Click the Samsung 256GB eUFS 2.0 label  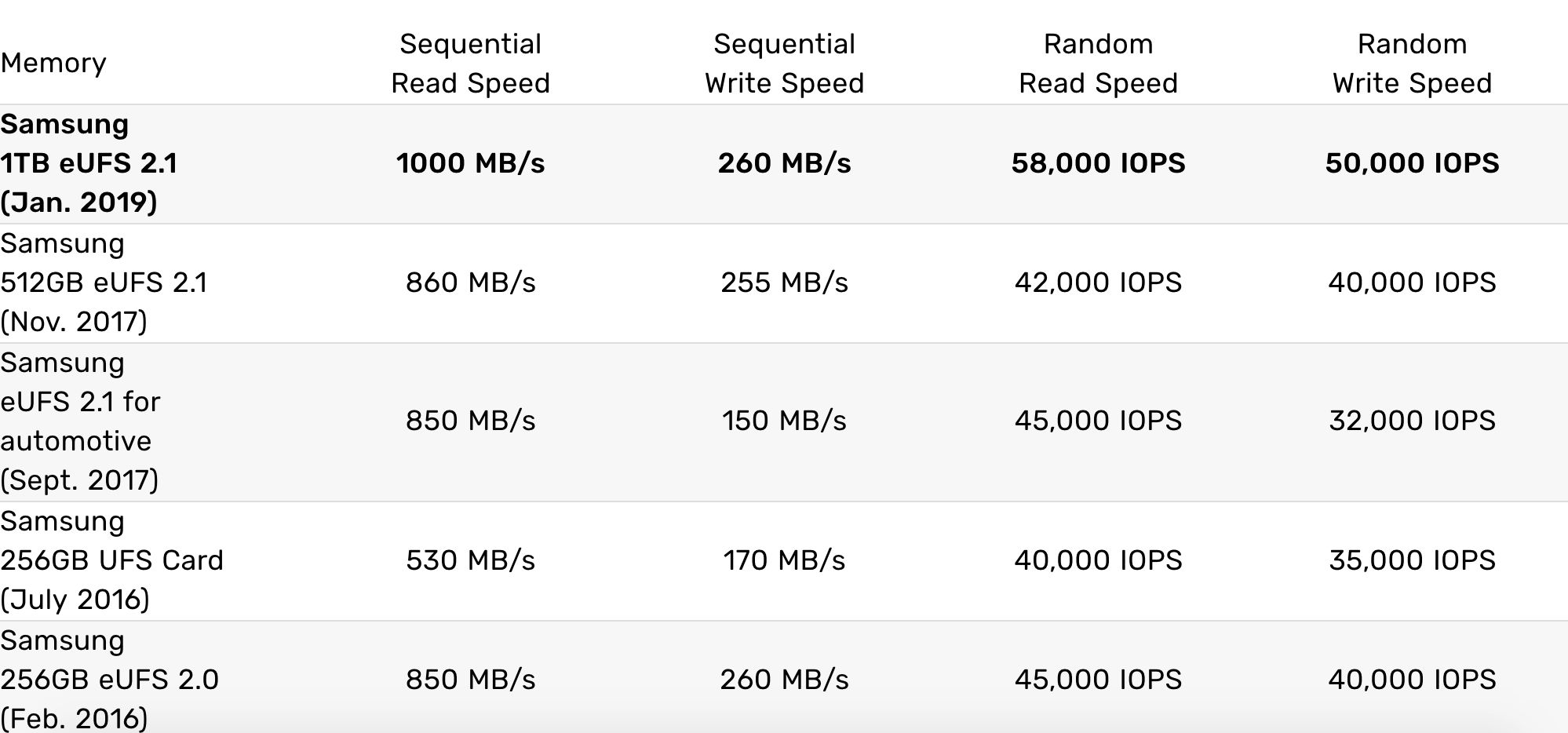coord(109,680)
